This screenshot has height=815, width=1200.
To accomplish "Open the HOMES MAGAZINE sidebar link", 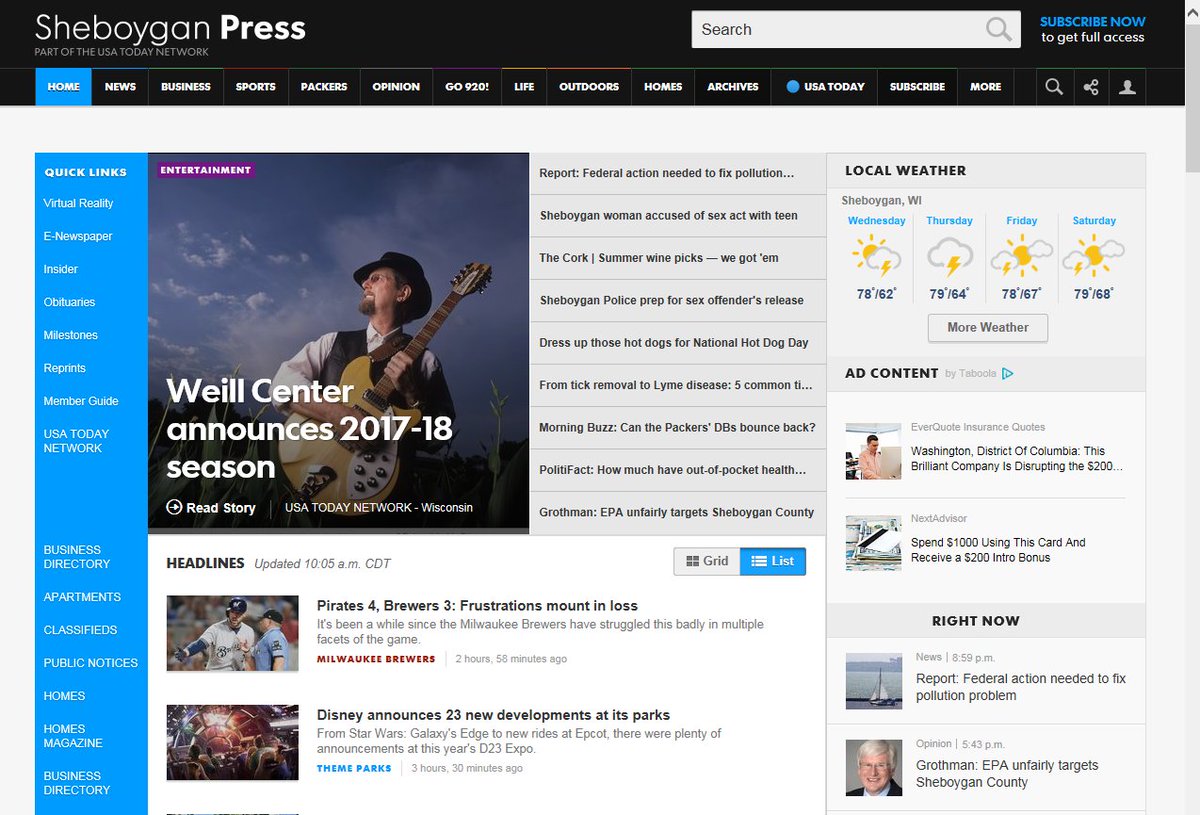I will coord(73,736).
